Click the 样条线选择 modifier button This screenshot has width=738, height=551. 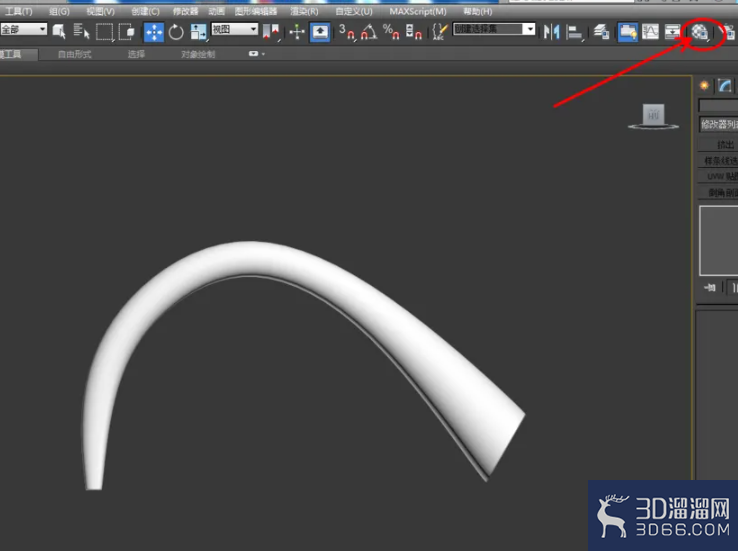[718, 160]
